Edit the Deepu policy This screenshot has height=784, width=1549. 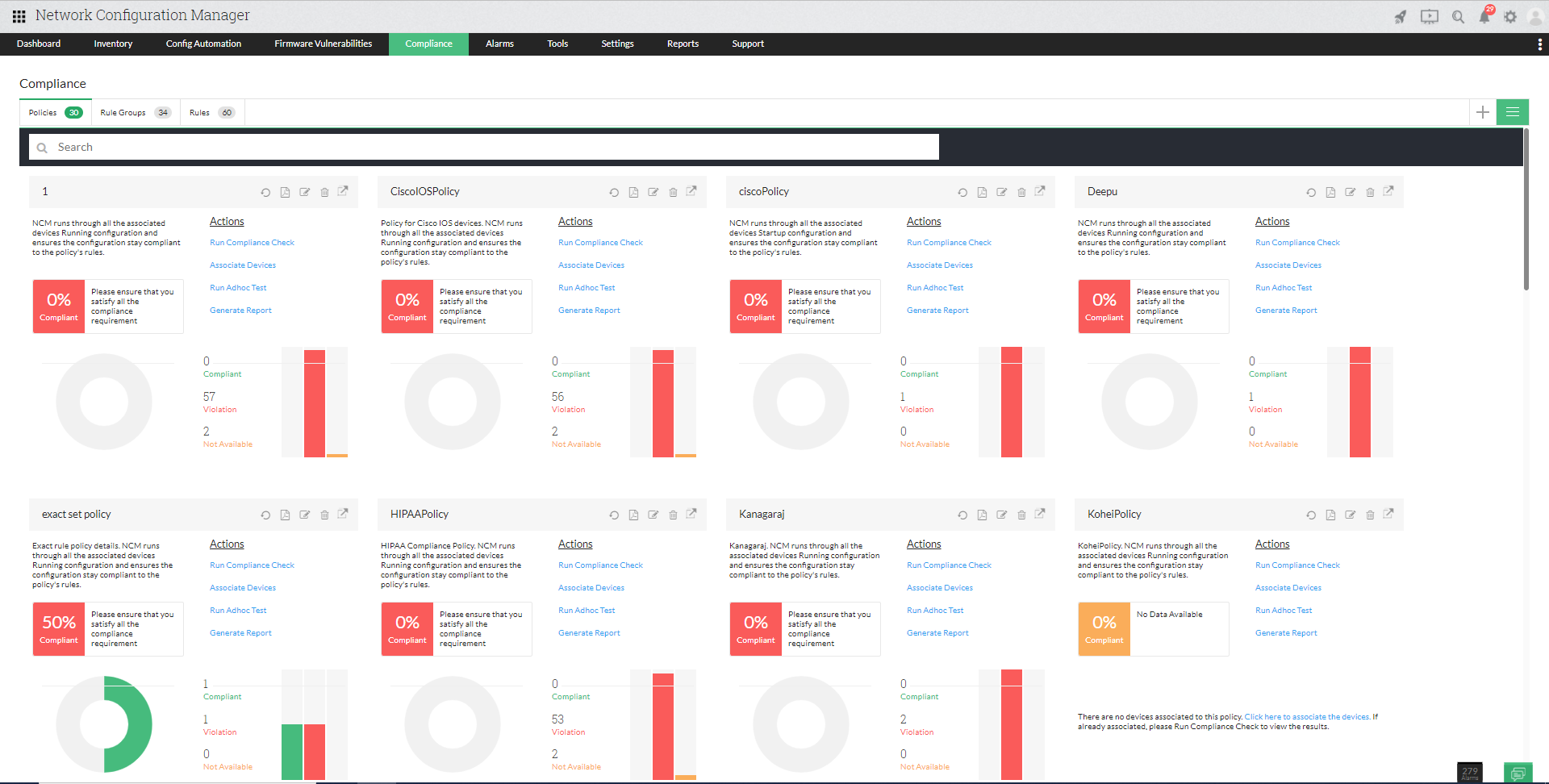1350,192
